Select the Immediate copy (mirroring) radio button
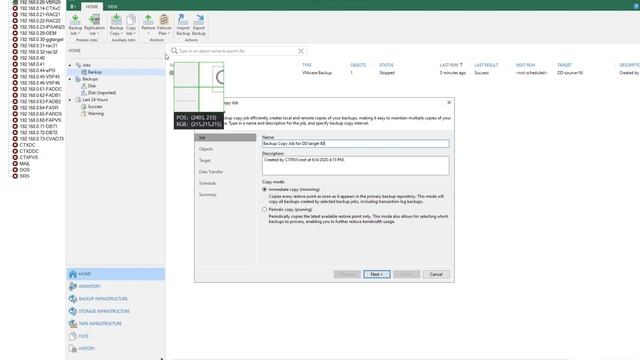The height and width of the screenshot is (360, 640). [264, 190]
